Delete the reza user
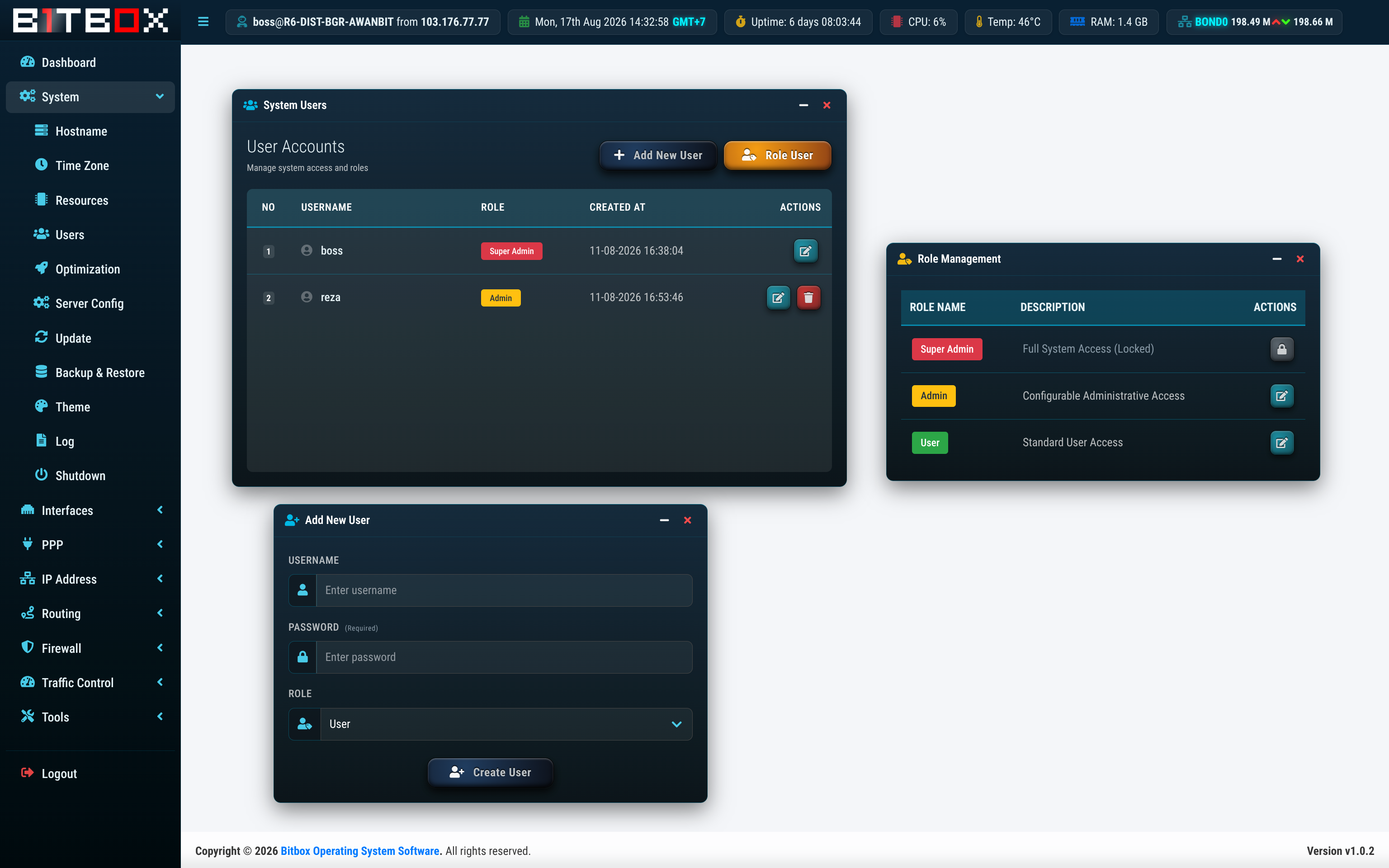This screenshot has width=1389, height=868. coord(808,297)
